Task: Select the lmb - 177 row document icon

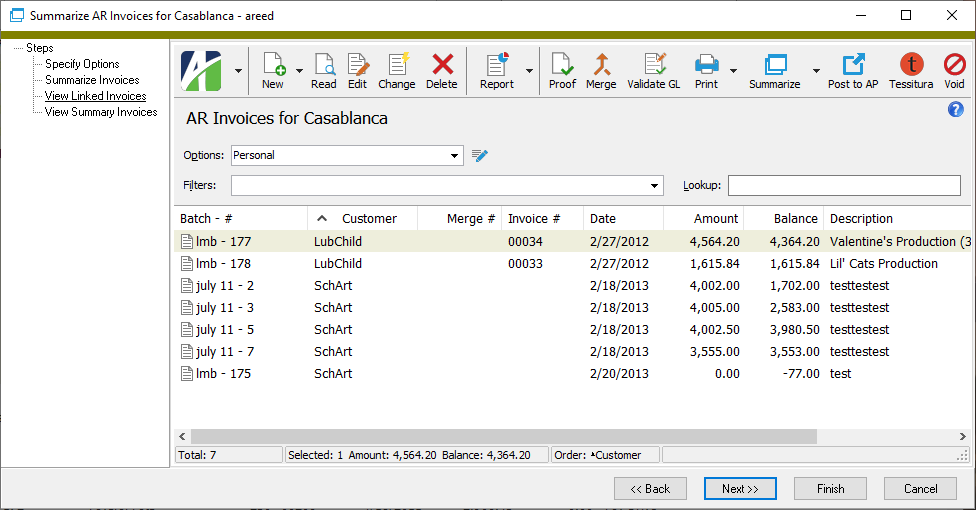Action: coord(187,242)
